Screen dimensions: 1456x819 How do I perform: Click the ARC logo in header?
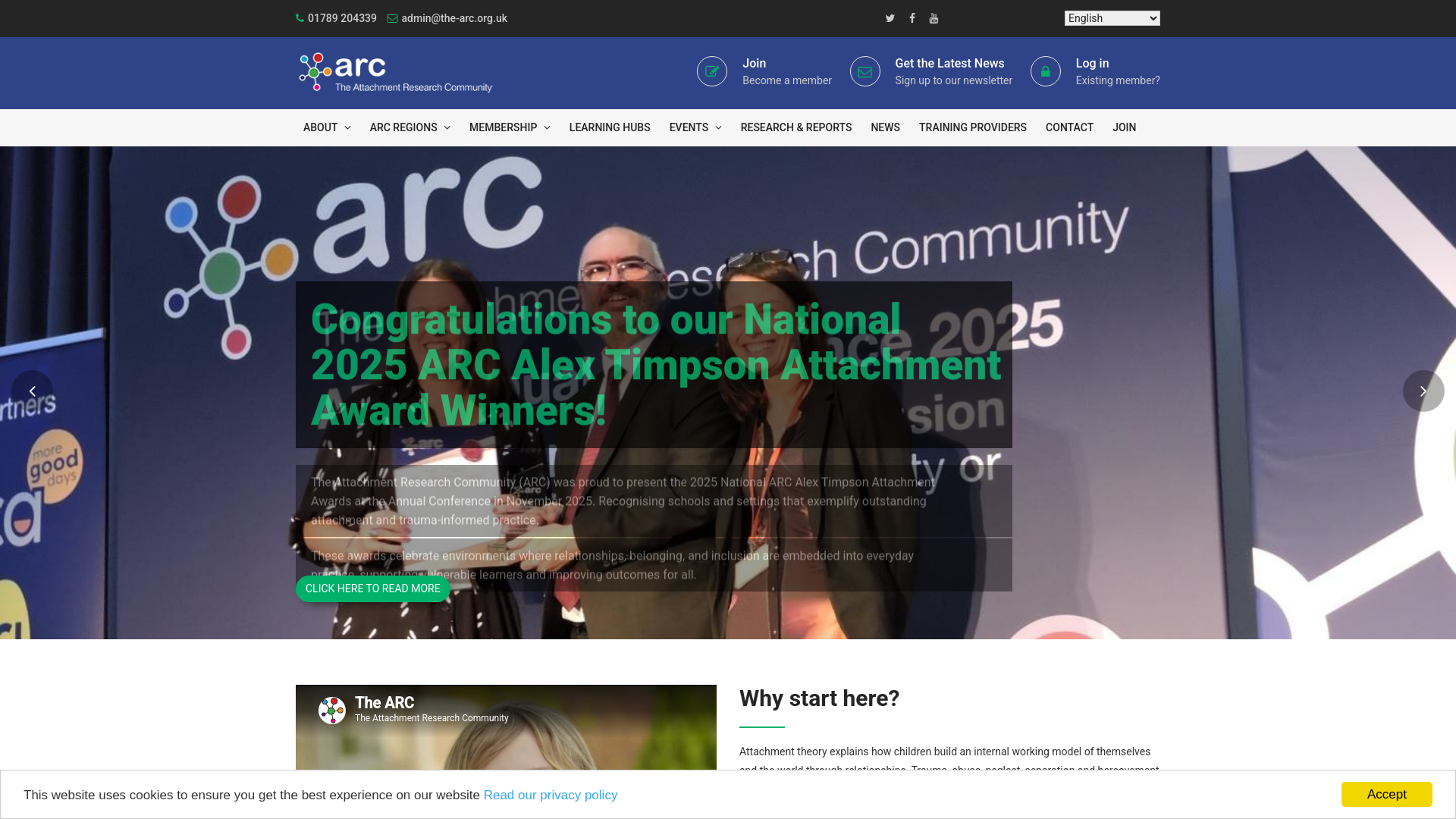pyautogui.click(x=395, y=73)
